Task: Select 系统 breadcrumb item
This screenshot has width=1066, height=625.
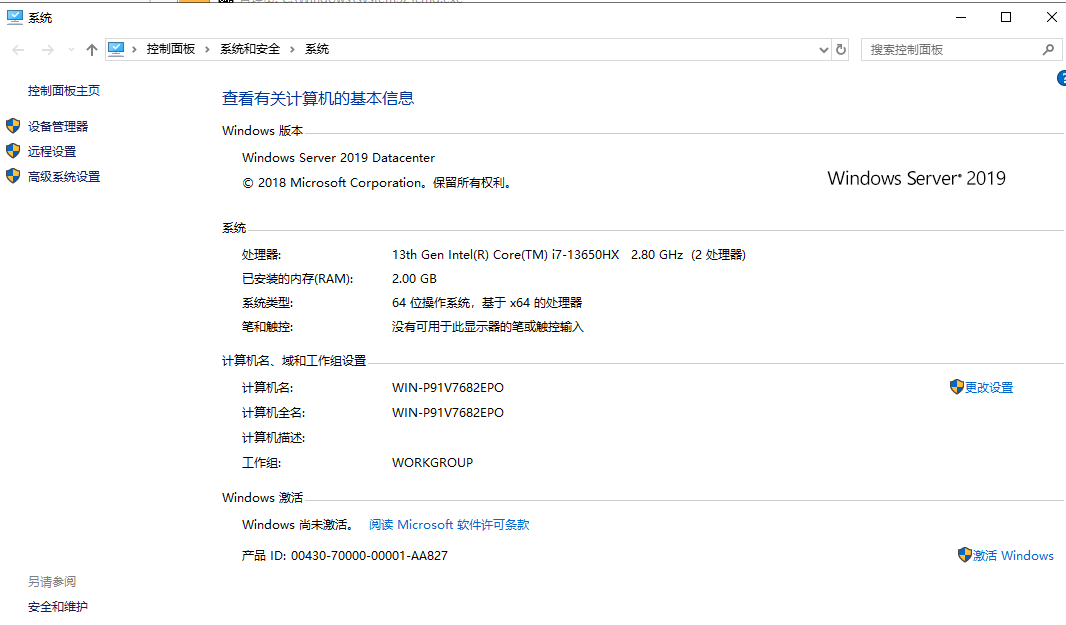Action: (317, 49)
